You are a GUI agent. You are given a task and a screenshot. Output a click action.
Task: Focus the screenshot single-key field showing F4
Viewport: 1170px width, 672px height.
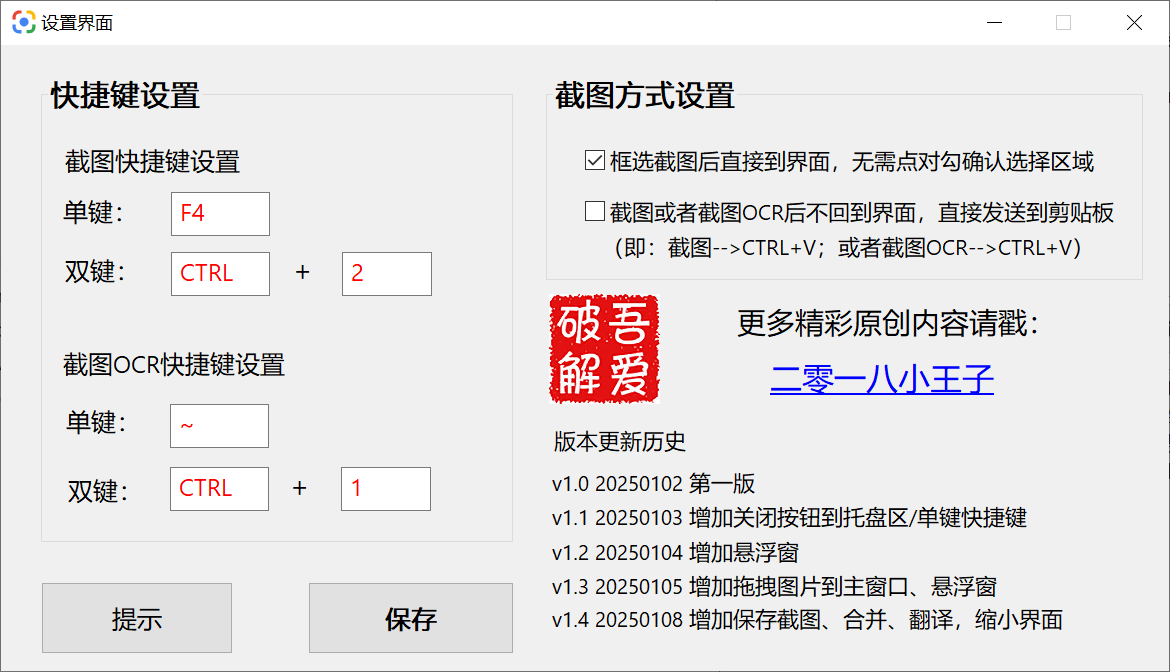(x=220, y=214)
